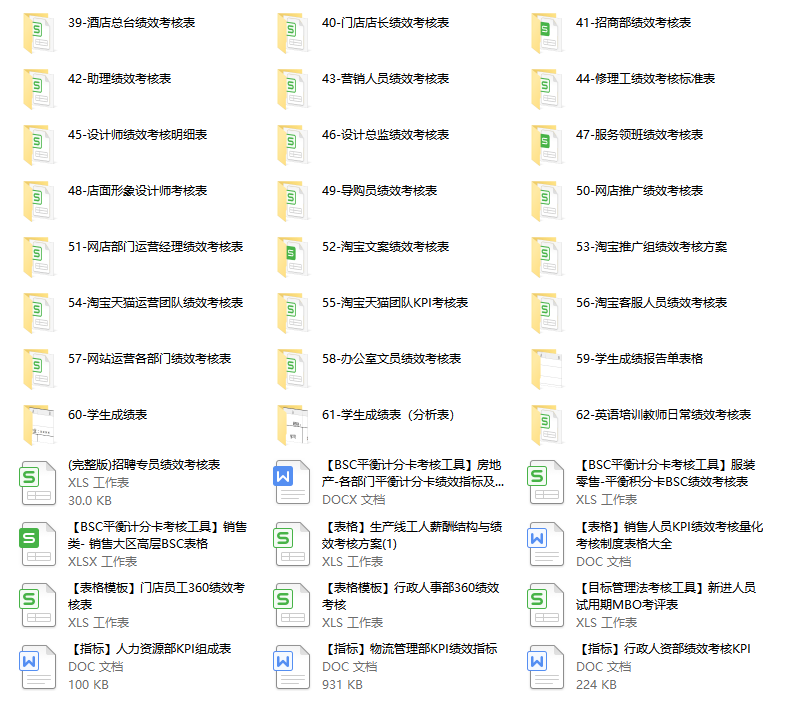Select XLS icon for 行政人事部360绩效考核
The image size is (802, 703).
[x=292, y=605]
